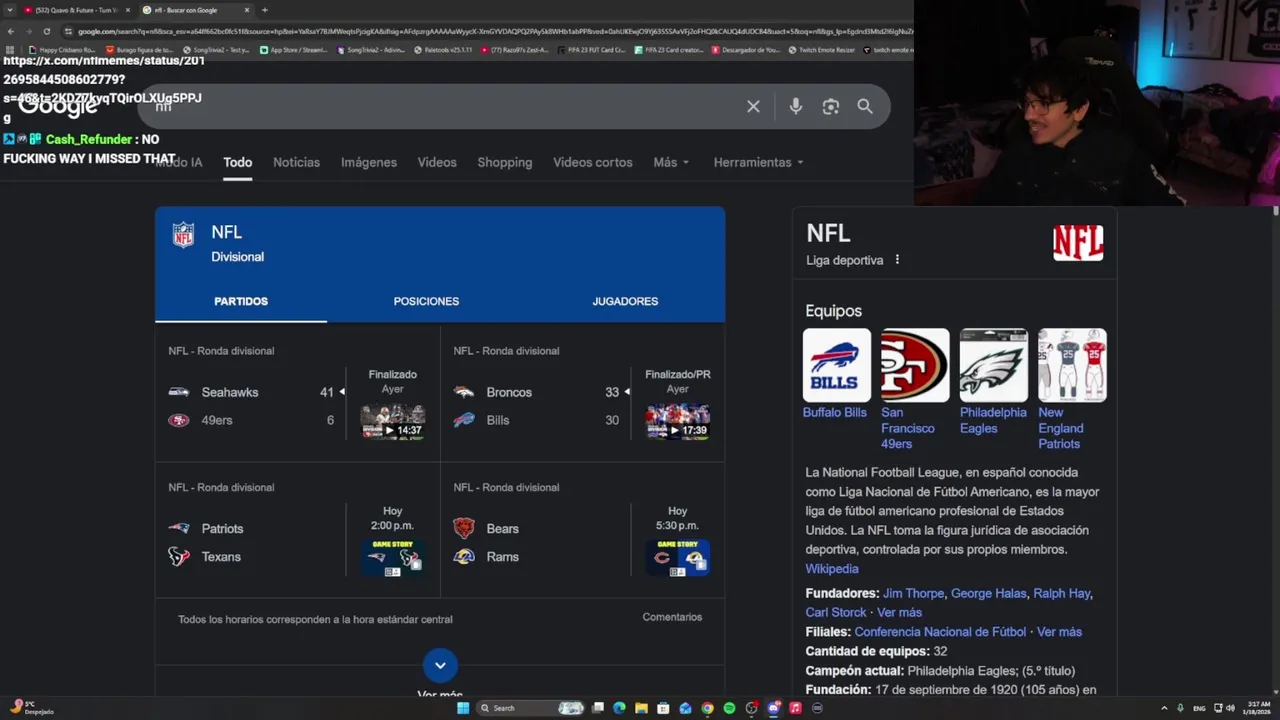Screen dimensions: 1280x720
Task: Open Spotify from the taskbar
Action: point(729,708)
